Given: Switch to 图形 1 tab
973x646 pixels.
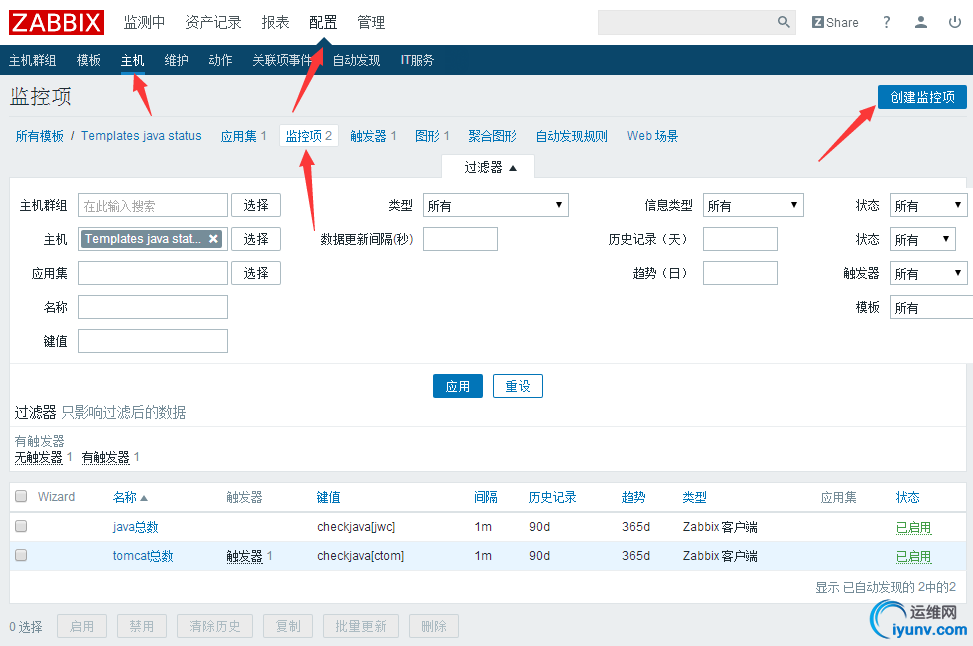Looking at the screenshot, I should (432, 136).
